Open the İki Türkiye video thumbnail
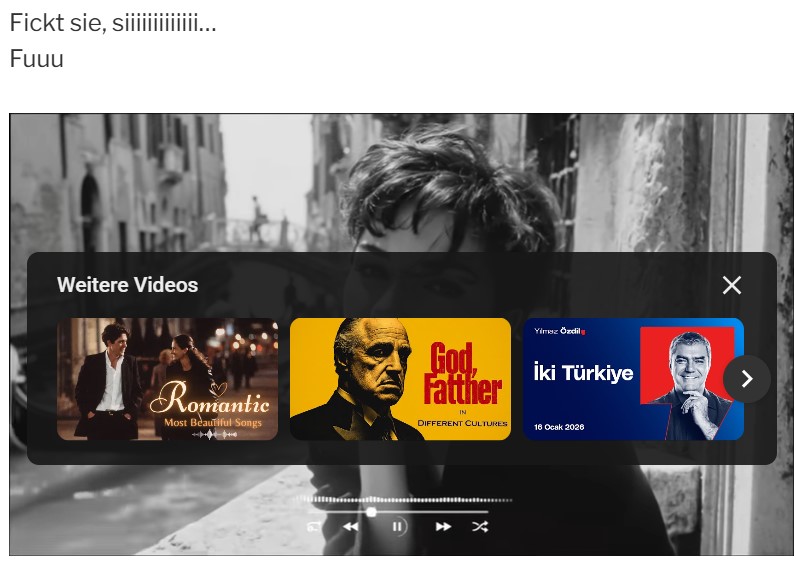 pos(633,378)
